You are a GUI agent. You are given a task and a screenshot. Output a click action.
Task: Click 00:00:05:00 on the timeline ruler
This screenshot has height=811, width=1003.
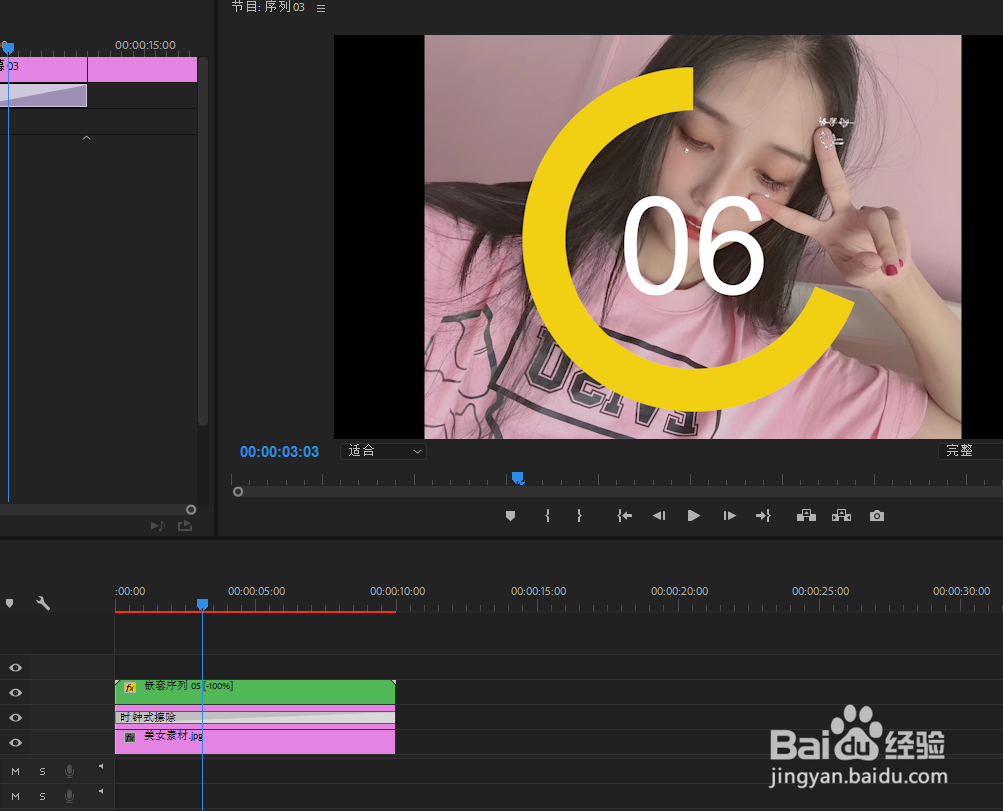(x=257, y=591)
